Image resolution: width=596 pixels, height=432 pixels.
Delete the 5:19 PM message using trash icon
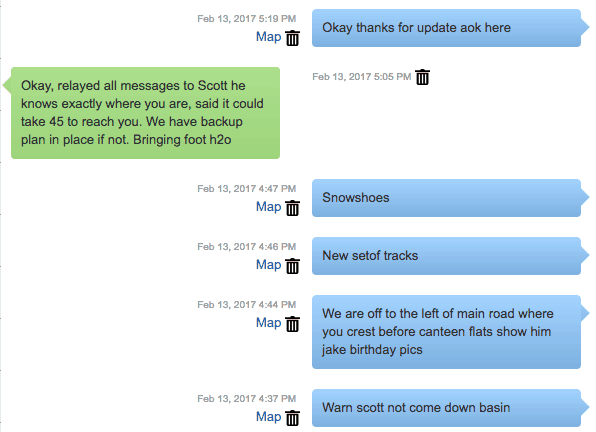coord(292,38)
